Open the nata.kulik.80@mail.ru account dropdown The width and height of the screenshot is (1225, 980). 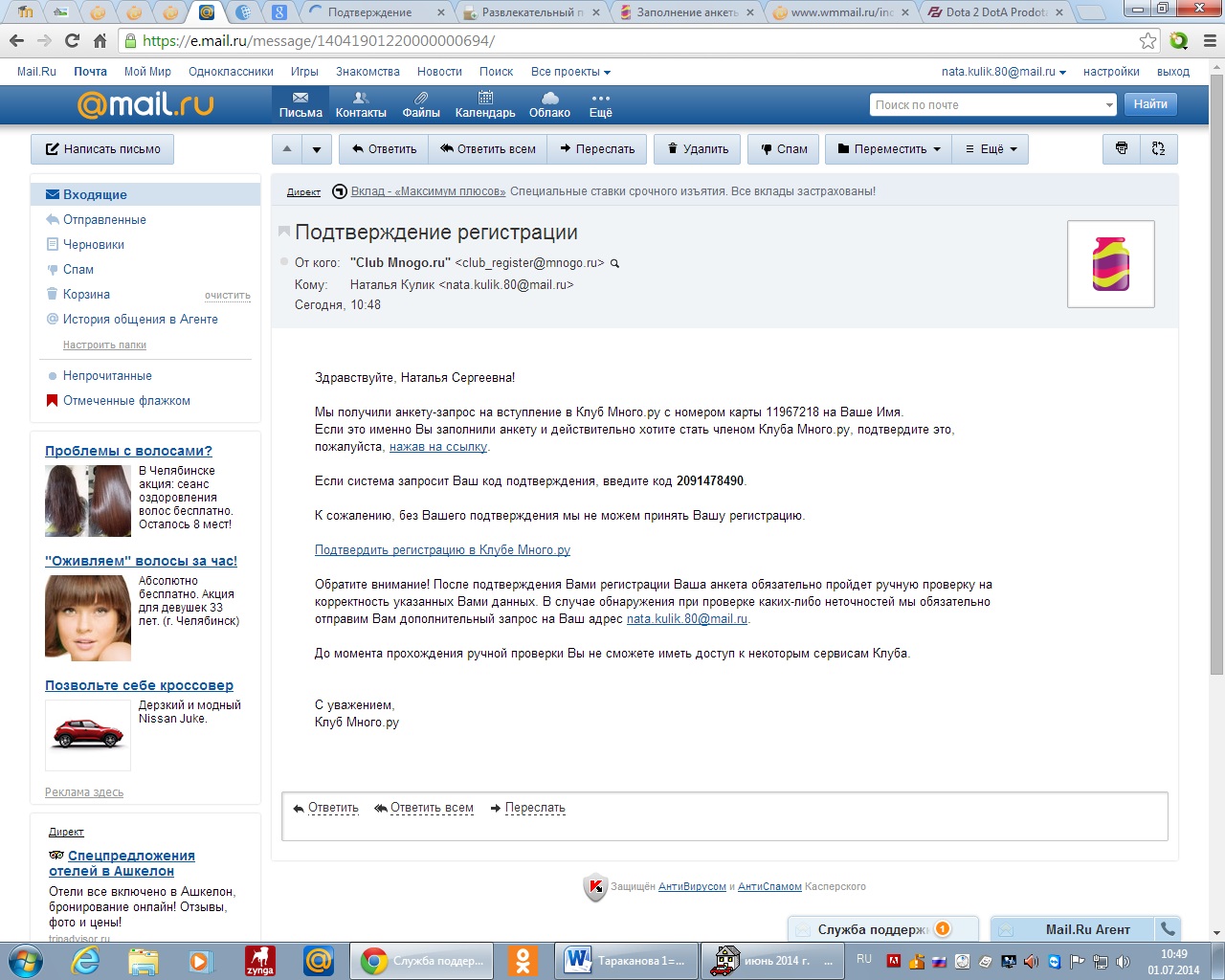tap(1004, 72)
